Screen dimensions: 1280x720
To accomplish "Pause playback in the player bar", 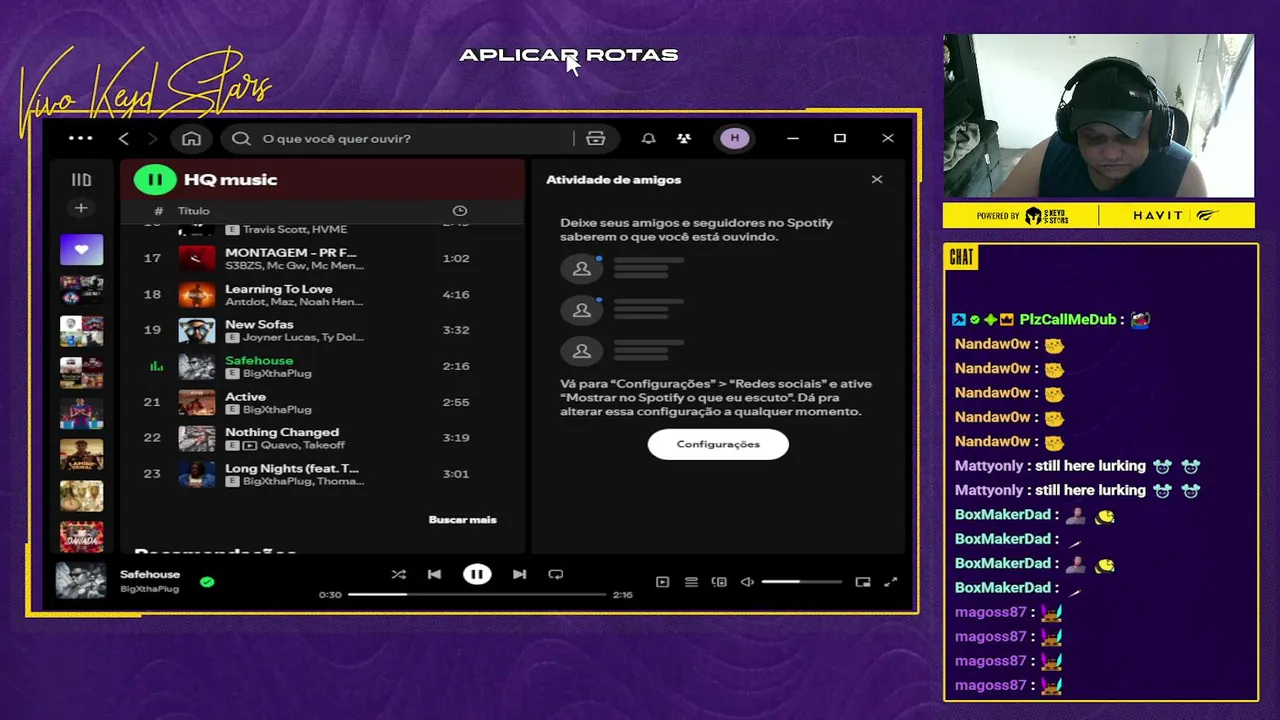I will [x=477, y=575].
